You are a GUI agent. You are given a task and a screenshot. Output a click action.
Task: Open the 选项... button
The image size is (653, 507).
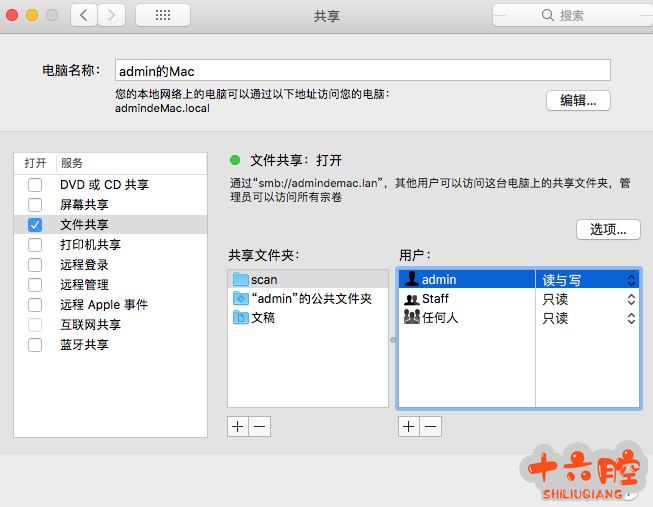tap(608, 229)
